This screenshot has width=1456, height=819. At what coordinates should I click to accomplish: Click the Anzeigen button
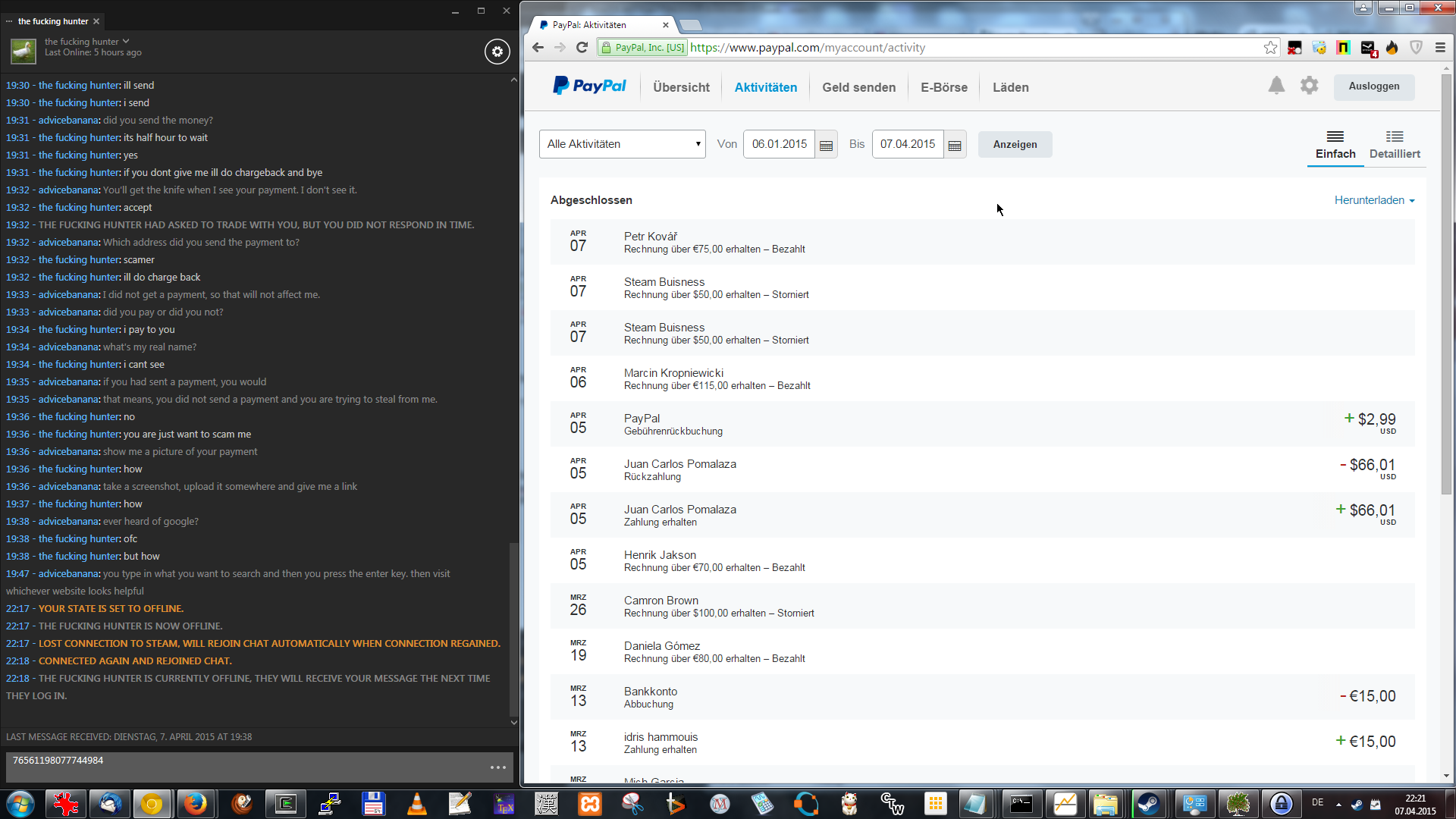point(1015,144)
